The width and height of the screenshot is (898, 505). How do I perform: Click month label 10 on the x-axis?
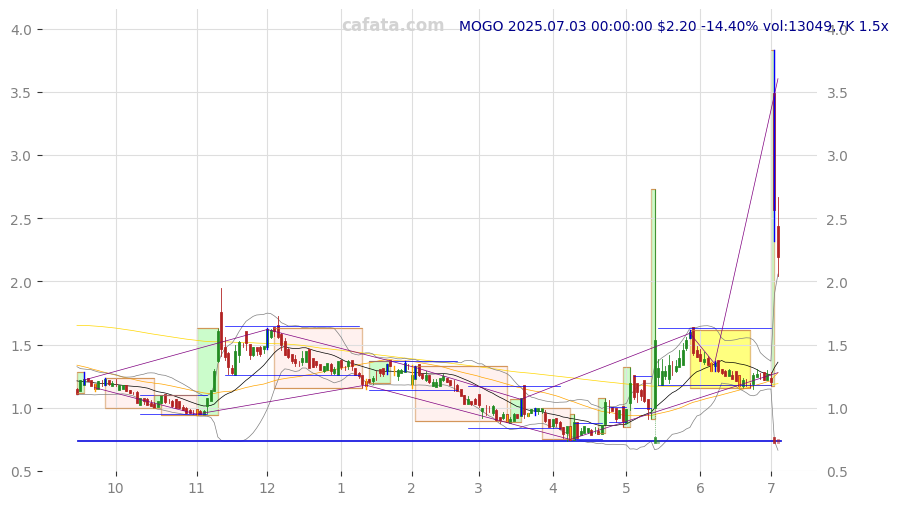(116, 488)
